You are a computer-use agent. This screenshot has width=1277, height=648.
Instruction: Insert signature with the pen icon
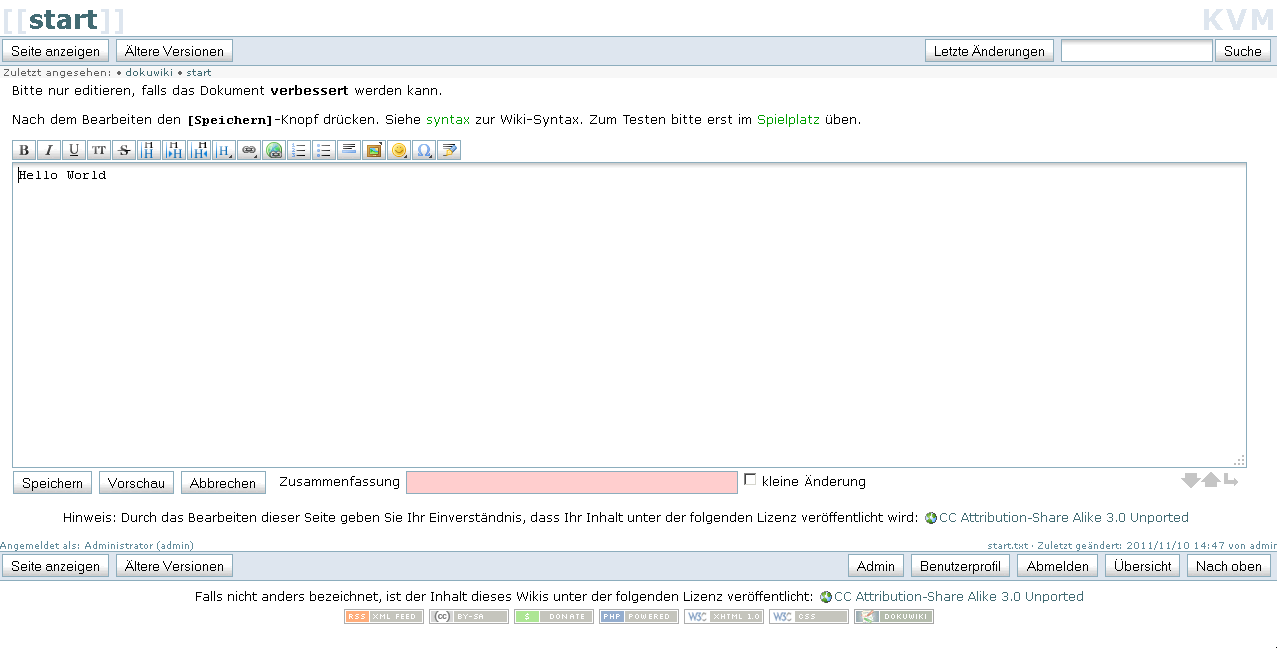coord(449,151)
